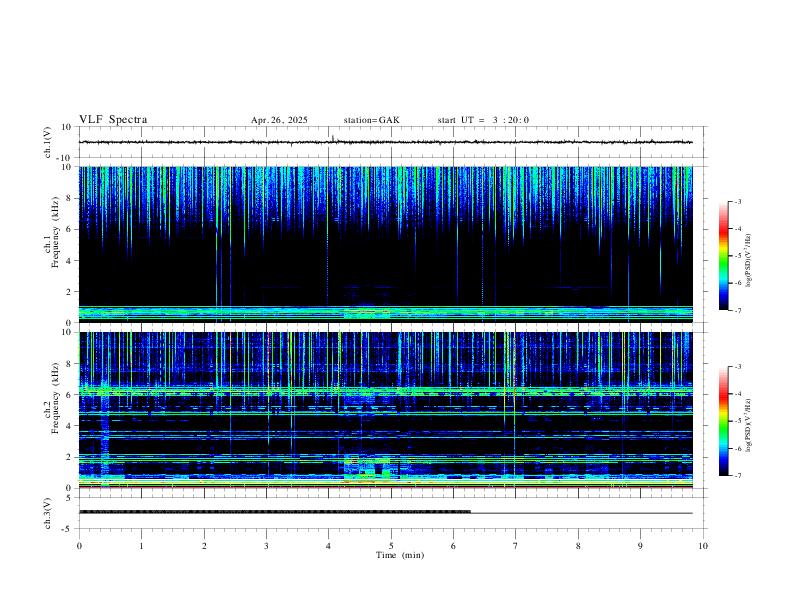
Task: Click the ch.1 colorbar log(PSD) label
Action: [x=749, y=260]
